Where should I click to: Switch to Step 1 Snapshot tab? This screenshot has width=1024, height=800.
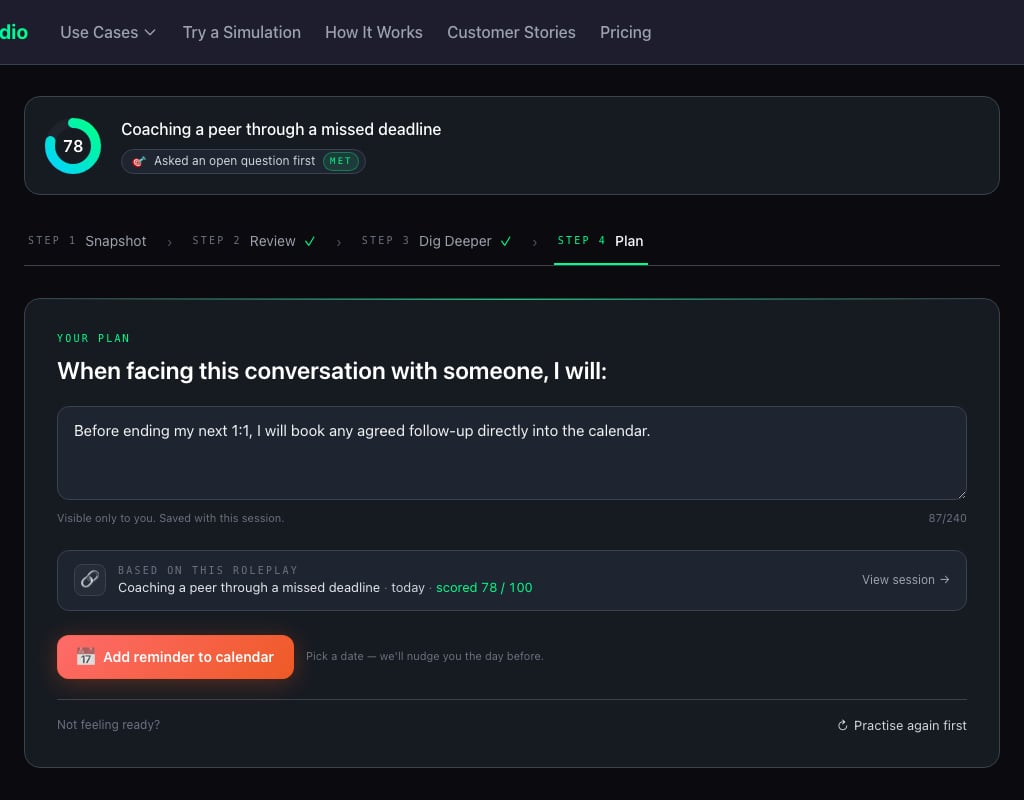point(87,241)
